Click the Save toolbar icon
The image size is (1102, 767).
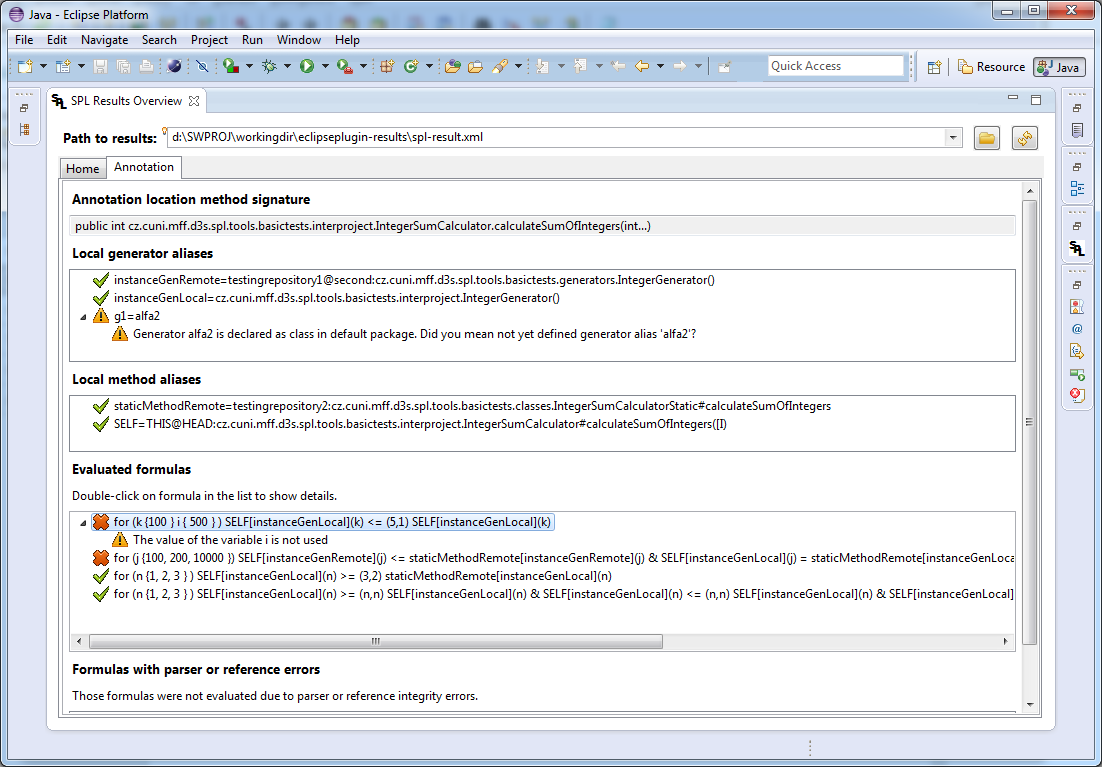tap(101, 66)
